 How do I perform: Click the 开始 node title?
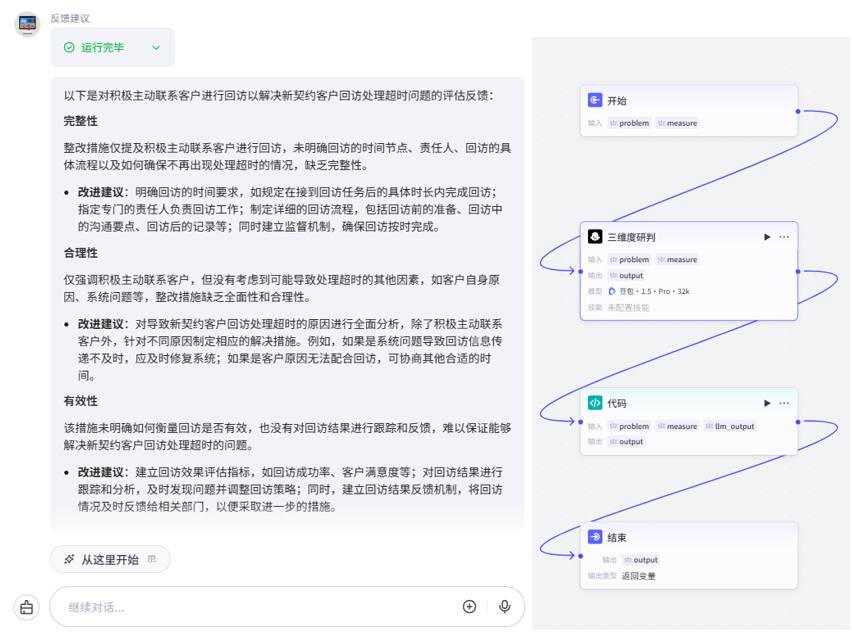click(617, 101)
